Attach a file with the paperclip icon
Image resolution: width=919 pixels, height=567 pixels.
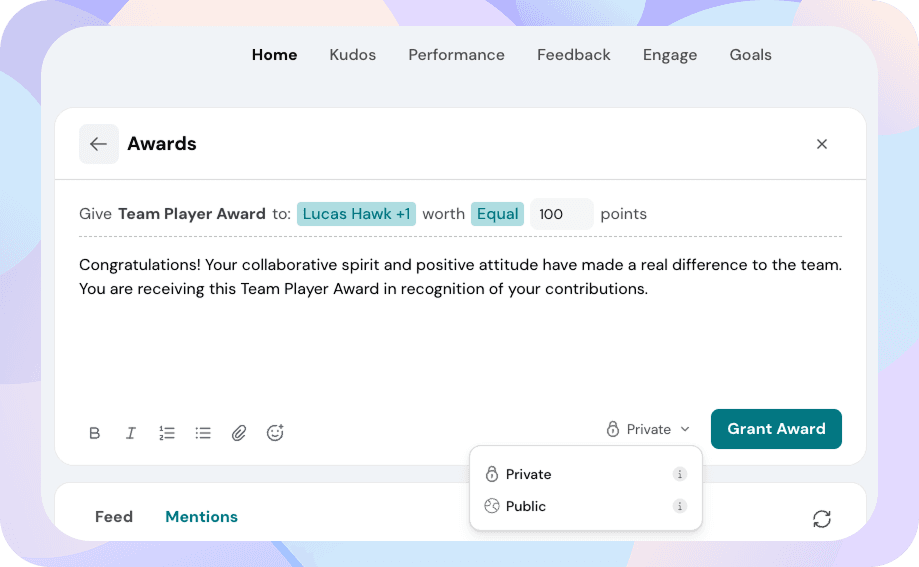tap(239, 433)
